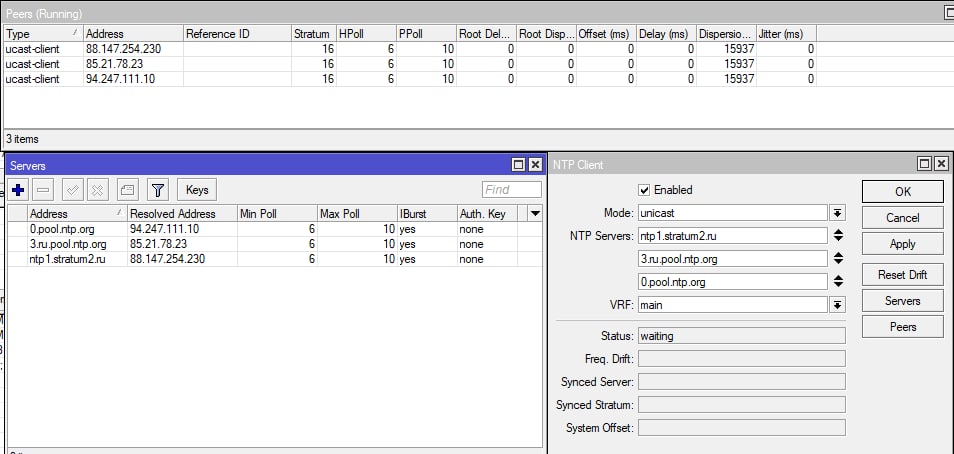Select the 0.pool.ntp.org server row
The height and width of the screenshot is (454, 954).
[x=274, y=229]
